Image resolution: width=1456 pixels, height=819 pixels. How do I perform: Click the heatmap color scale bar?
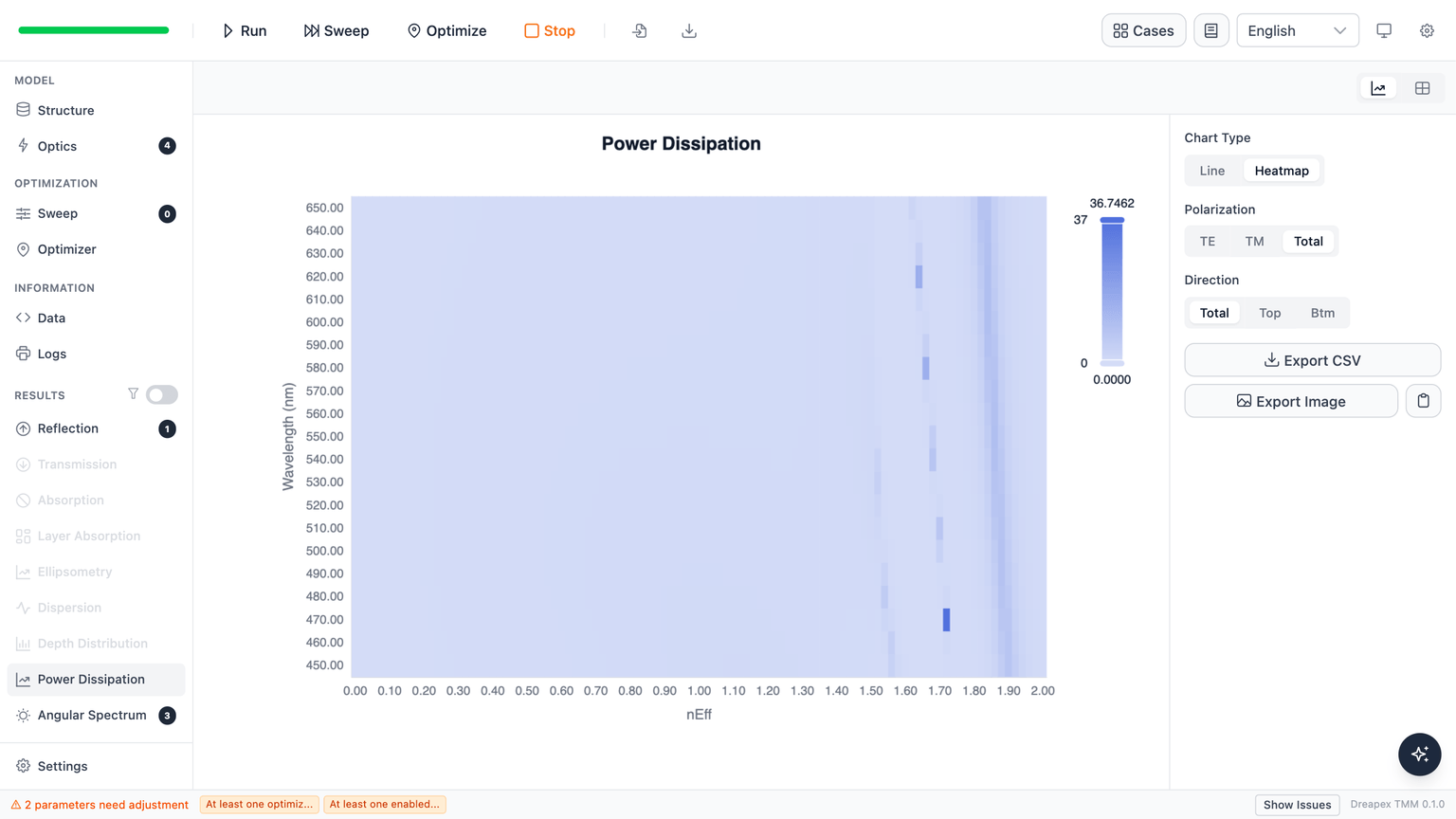(x=1112, y=292)
